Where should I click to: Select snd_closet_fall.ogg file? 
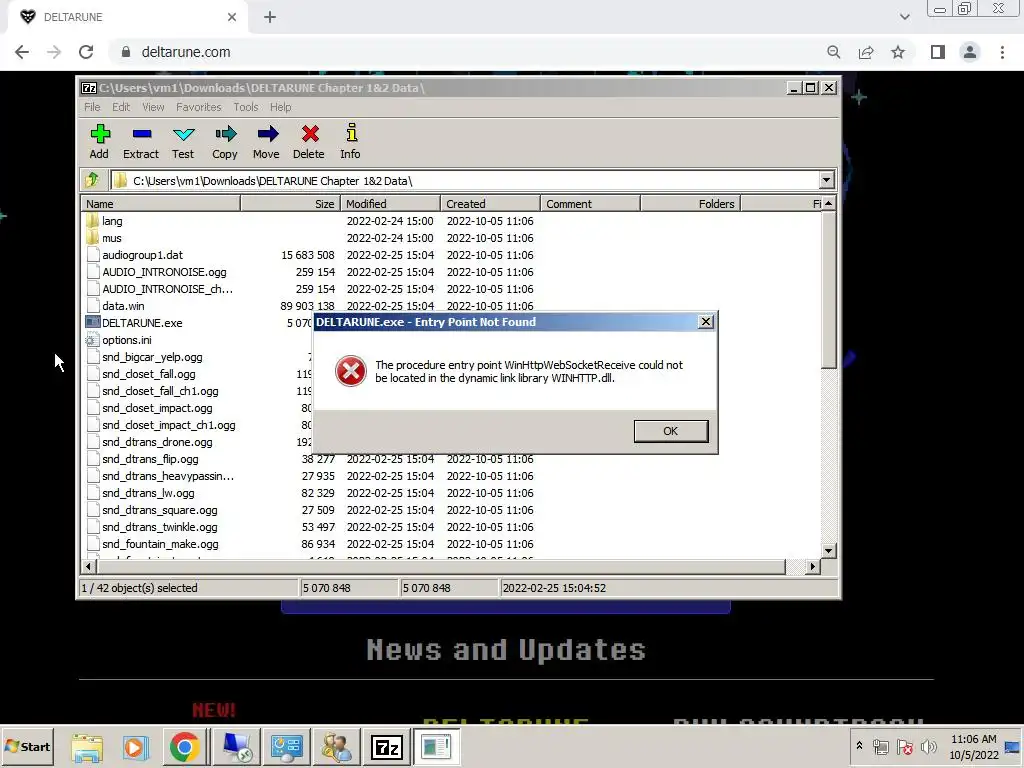click(x=141, y=374)
